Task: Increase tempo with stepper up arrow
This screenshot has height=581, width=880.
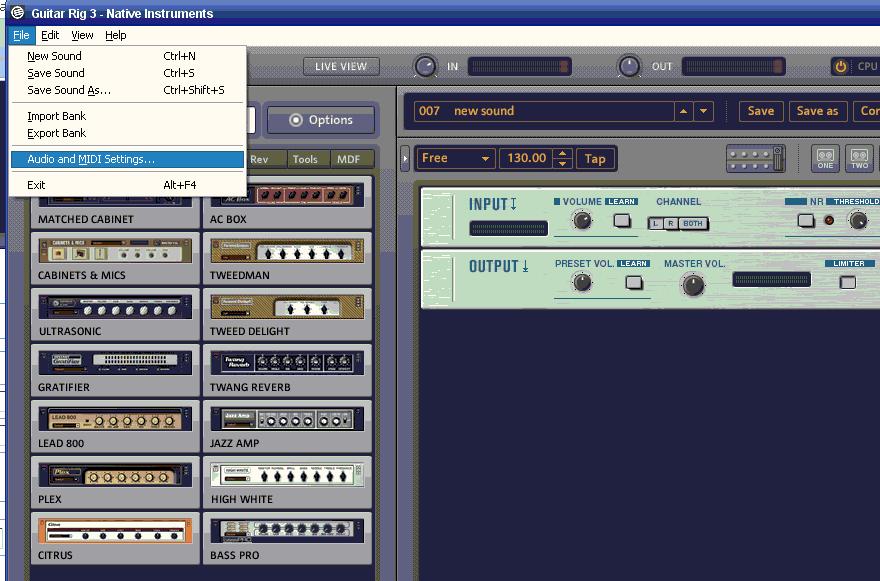Action: [563, 153]
